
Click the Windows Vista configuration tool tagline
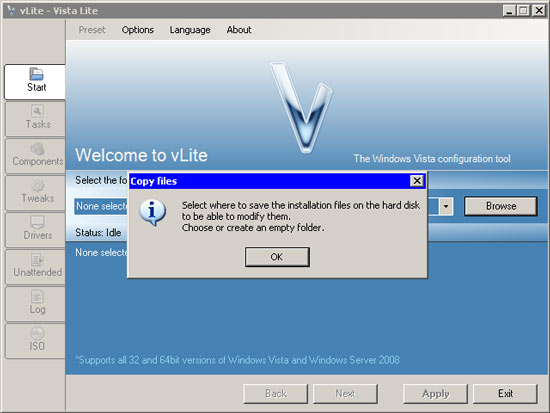click(432, 159)
